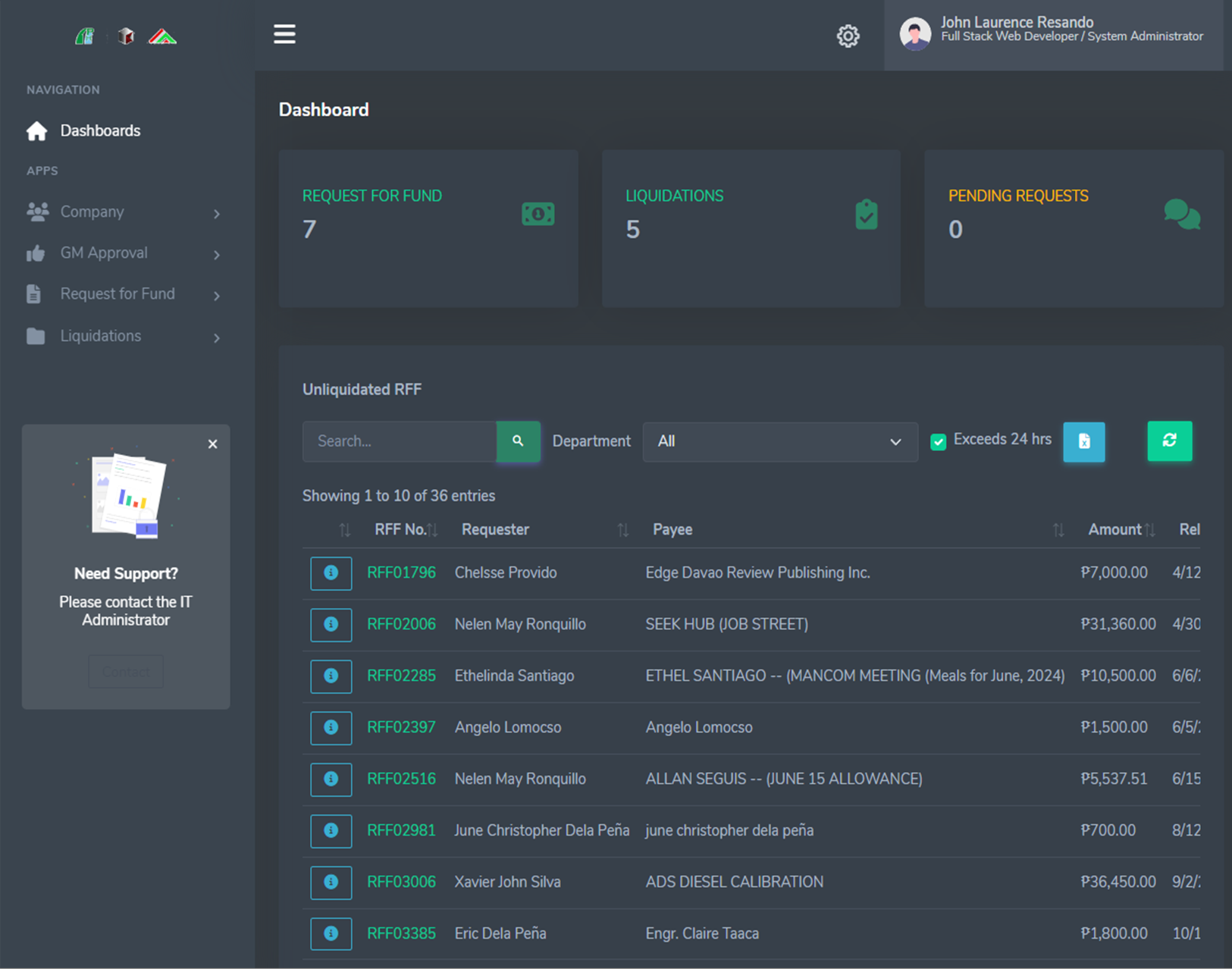Open the Department dropdown set to All
Screen dimensions: 1232x969
(x=779, y=441)
